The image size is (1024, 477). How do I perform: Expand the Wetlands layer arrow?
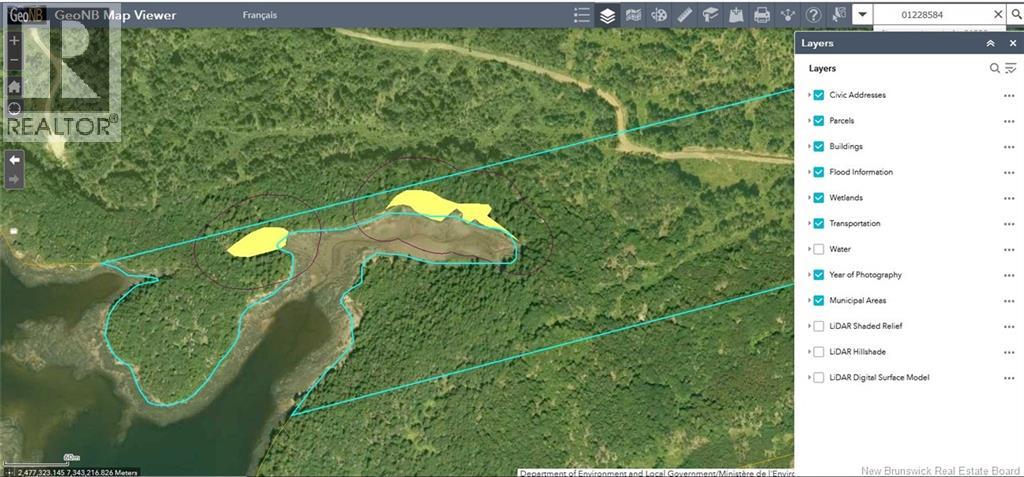coord(809,197)
